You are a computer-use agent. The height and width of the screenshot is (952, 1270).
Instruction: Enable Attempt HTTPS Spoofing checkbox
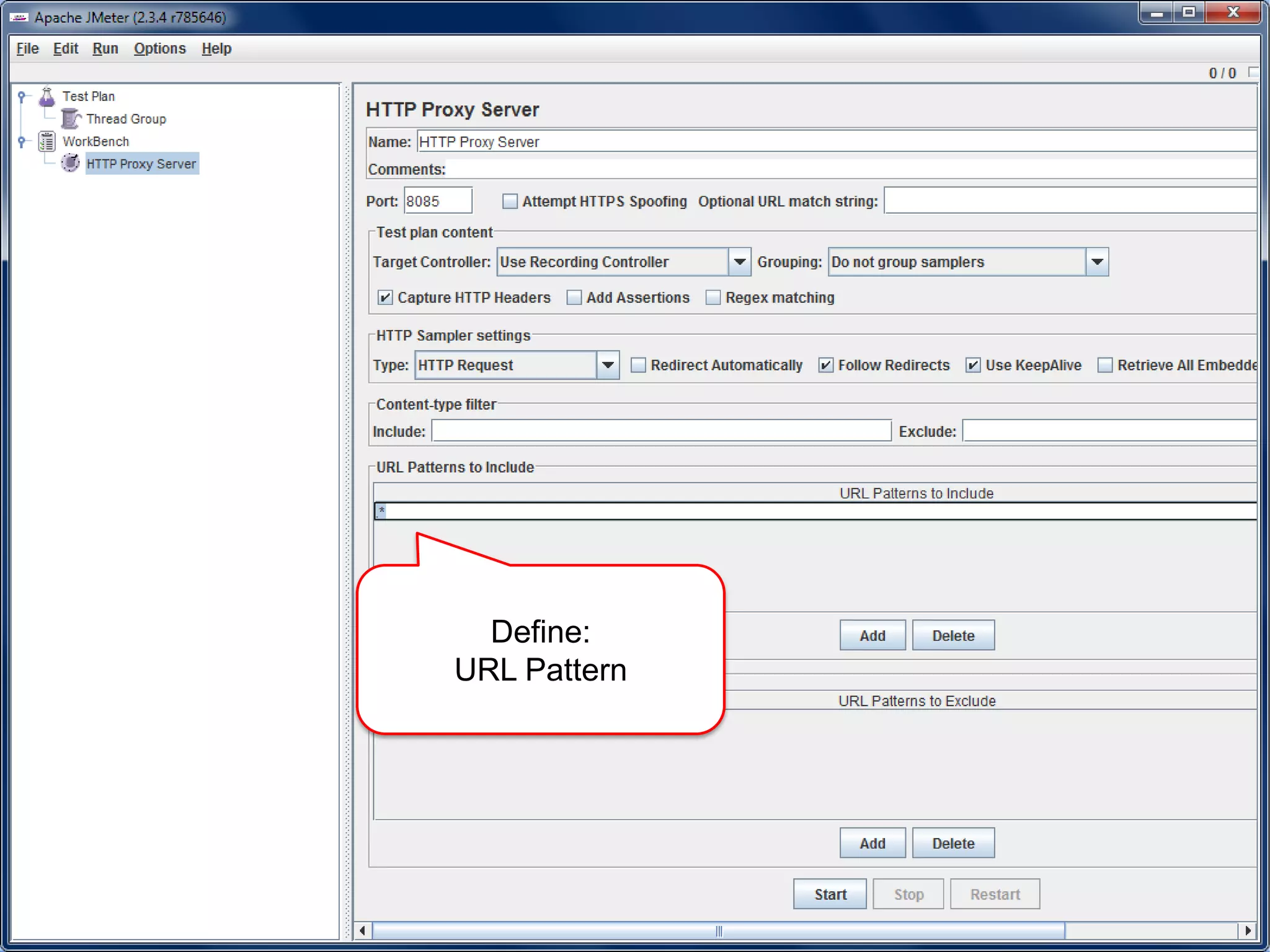point(510,201)
